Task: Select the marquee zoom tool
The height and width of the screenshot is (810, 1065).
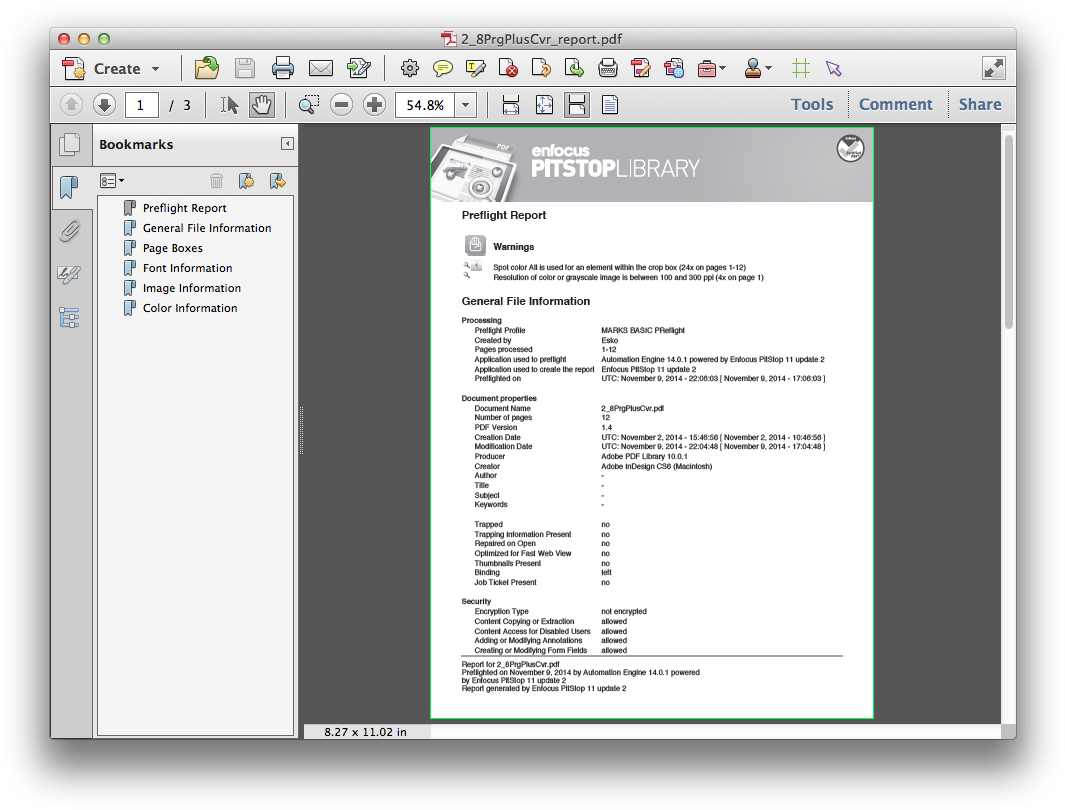Action: [x=308, y=105]
